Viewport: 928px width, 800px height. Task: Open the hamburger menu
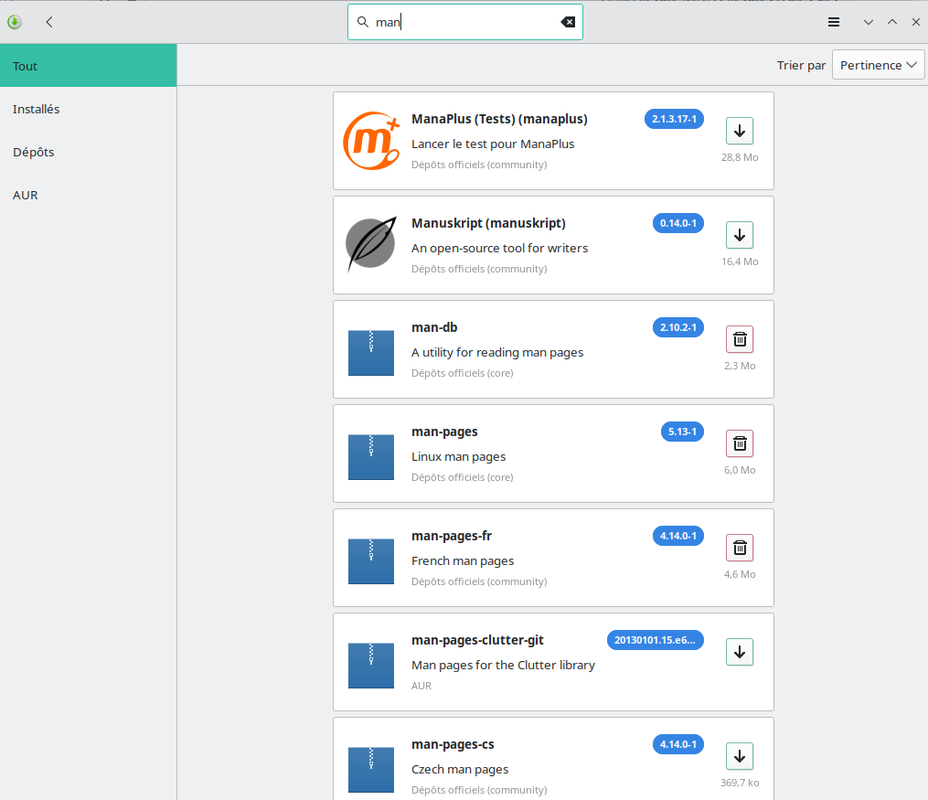coord(833,22)
